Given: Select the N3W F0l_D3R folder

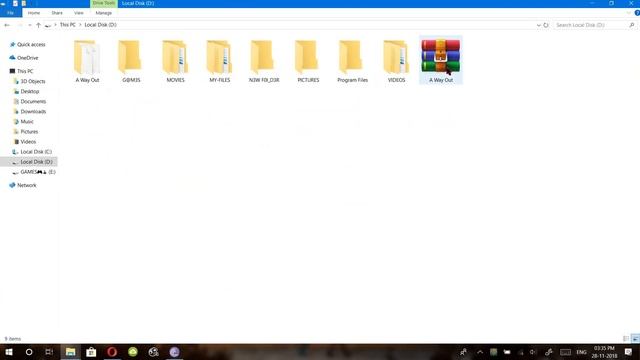Looking at the screenshot, I should click(264, 61).
